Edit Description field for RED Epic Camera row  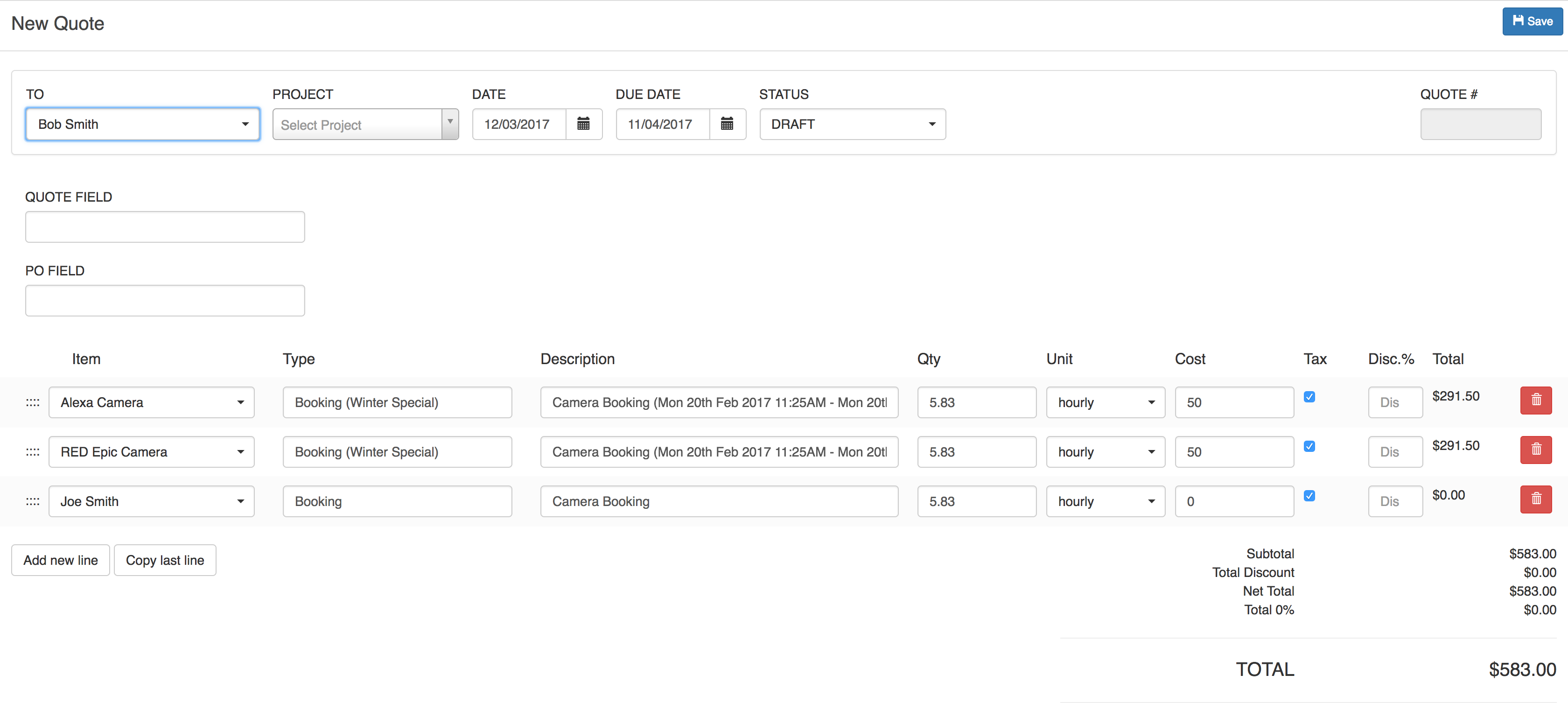pyautogui.click(x=719, y=451)
